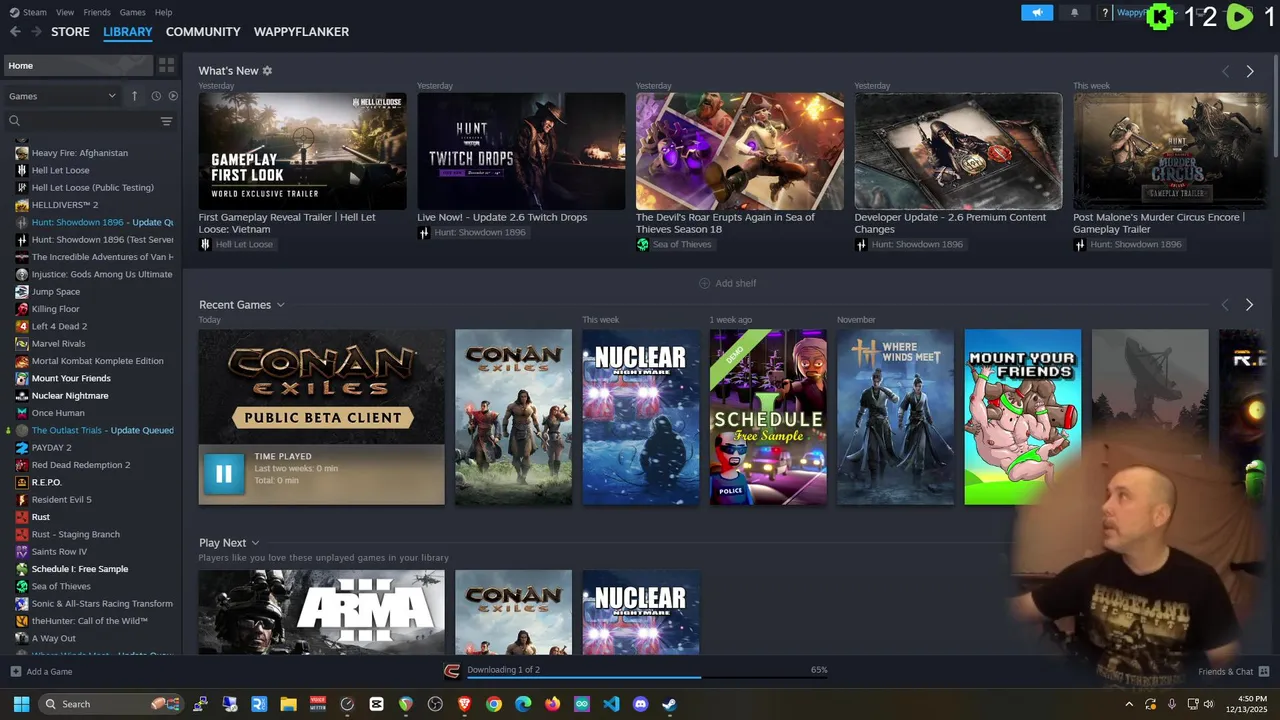The image size is (1280, 720).
Task: Pause Conan Exiles download button
Action: 223,474
